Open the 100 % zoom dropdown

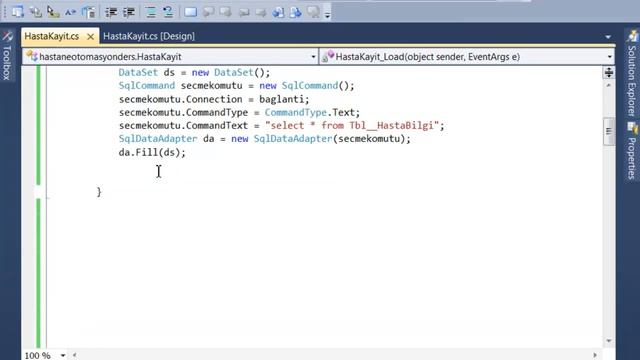coord(63,355)
